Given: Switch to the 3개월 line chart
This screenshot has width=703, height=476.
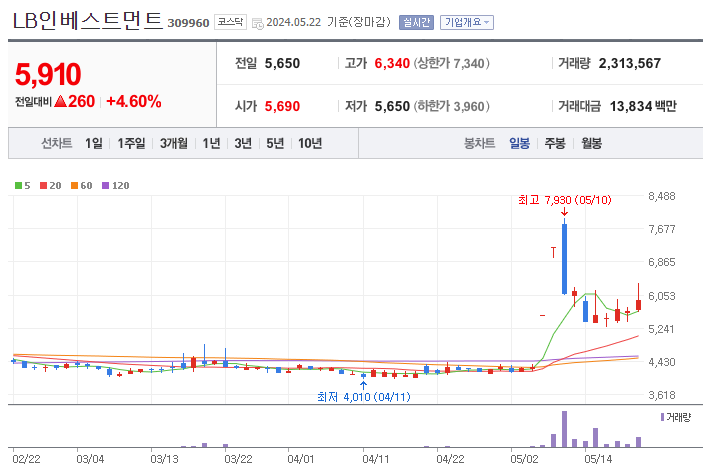Looking at the screenshot, I should (x=174, y=143).
